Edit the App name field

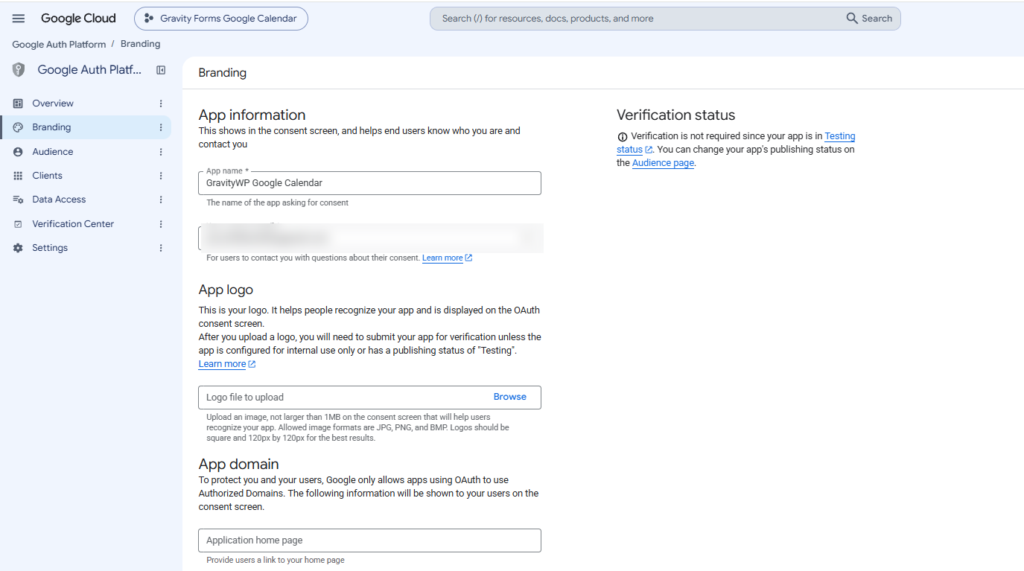coord(370,183)
